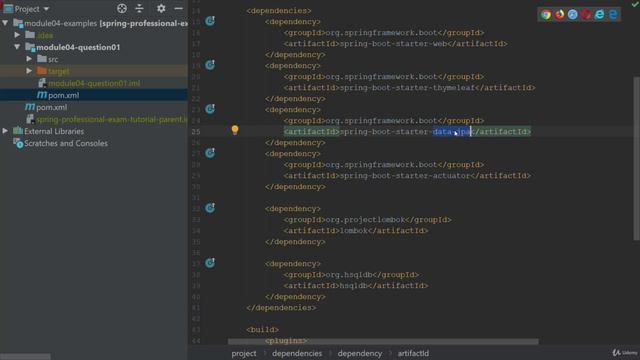Collapse the module04-examples root node
The width and height of the screenshot is (640, 360).
[x=5, y=23]
